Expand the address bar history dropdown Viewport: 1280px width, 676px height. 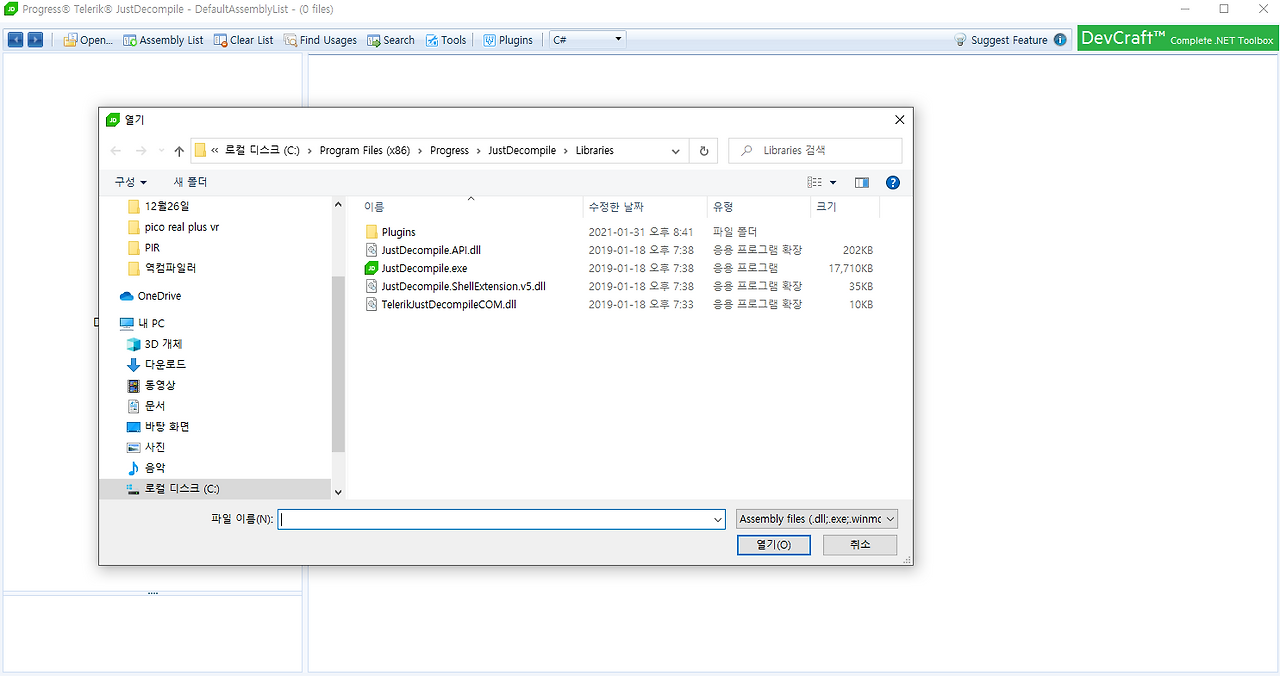[676, 150]
